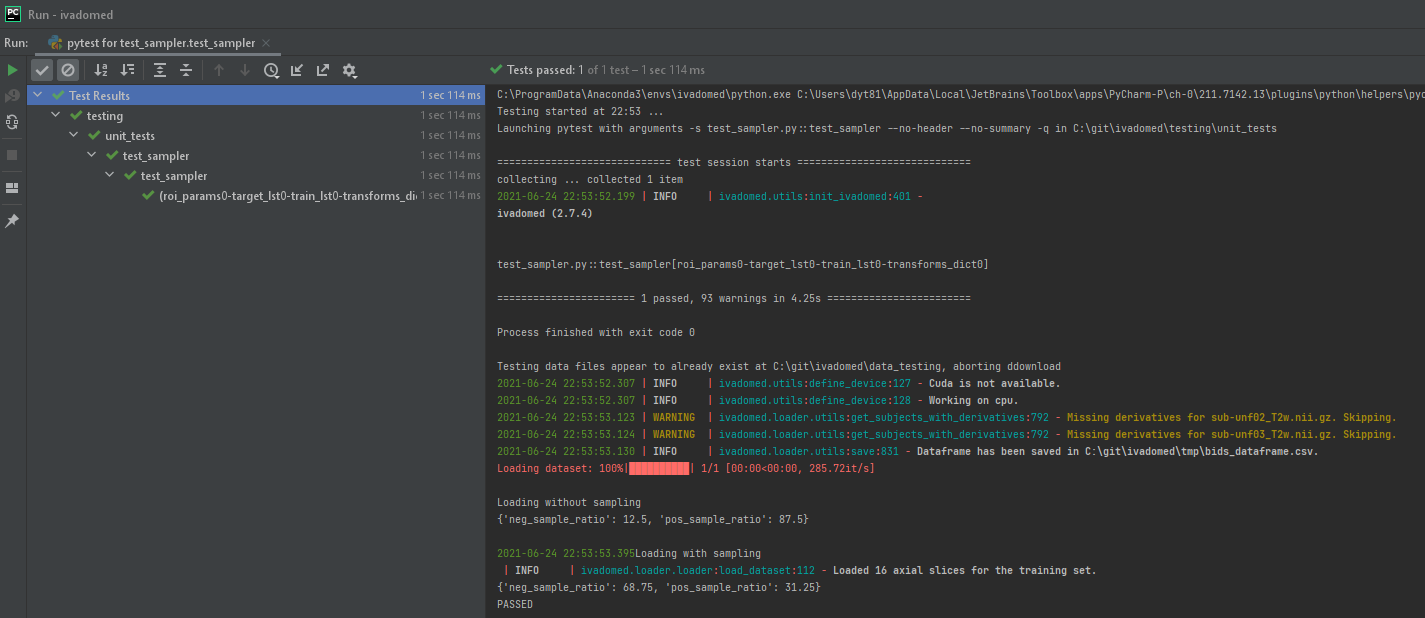
Task: Export test results icon
Action: (323, 70)
